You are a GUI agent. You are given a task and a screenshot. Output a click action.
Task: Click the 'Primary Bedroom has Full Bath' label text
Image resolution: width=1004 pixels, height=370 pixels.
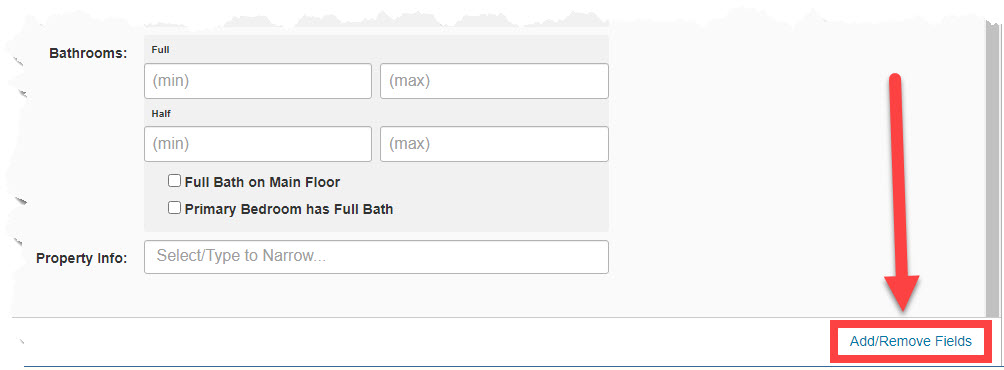point(289,209)
